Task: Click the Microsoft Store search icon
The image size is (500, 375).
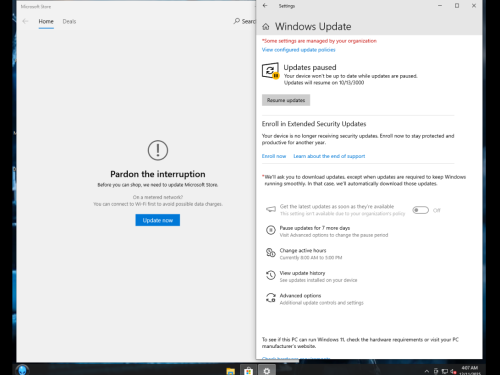Action: click(237, 21)
